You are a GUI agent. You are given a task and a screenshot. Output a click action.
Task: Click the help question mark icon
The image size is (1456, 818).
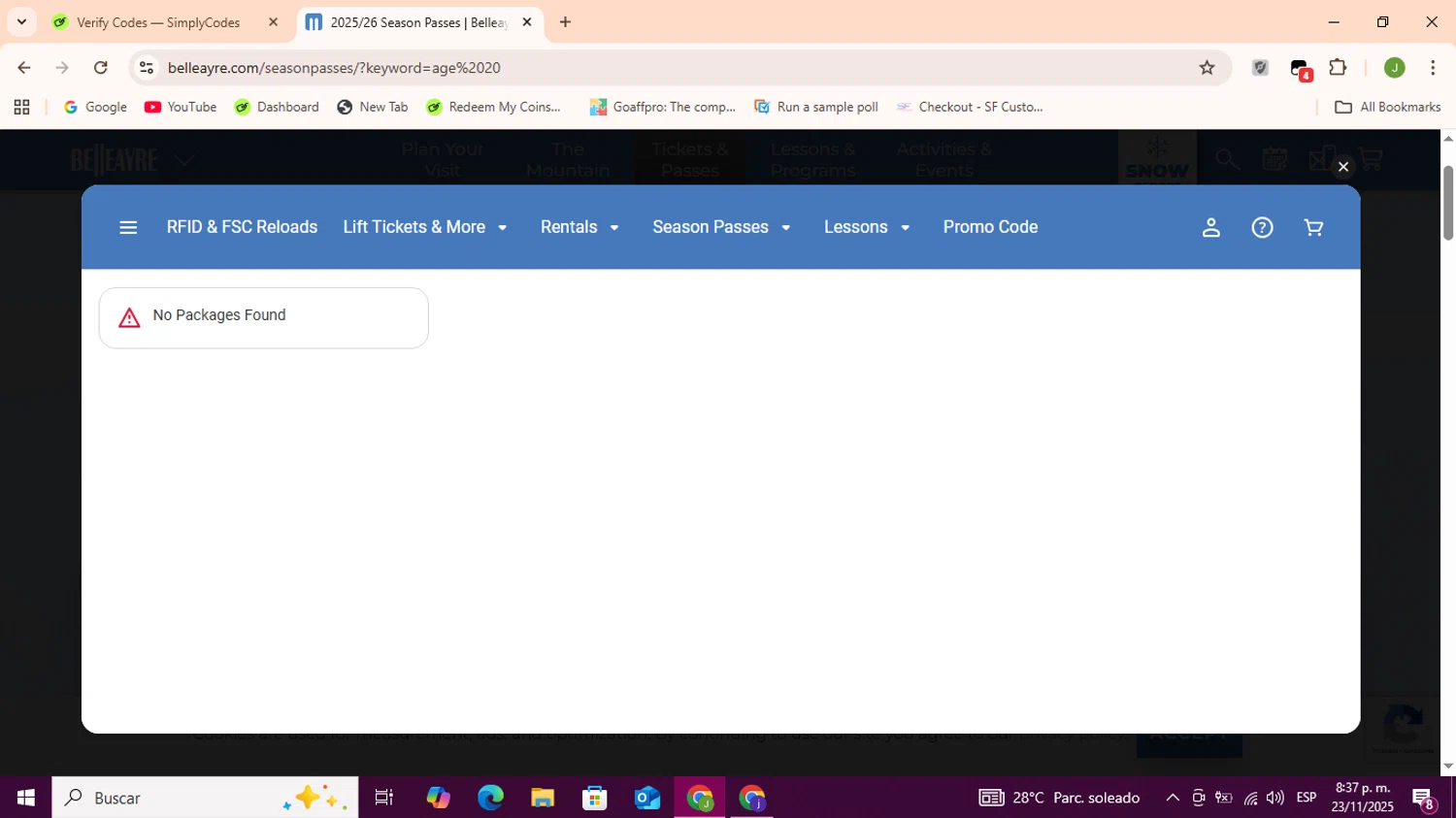[1262, 227]
